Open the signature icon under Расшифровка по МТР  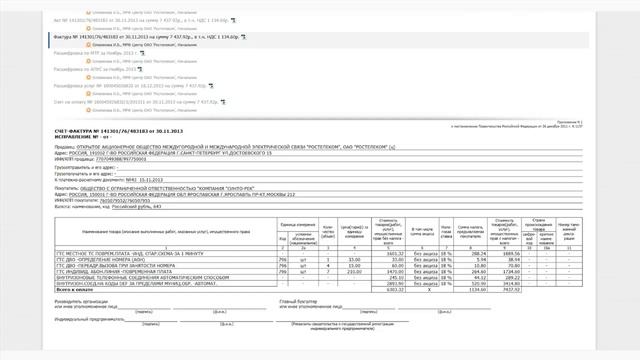[88, 61]
